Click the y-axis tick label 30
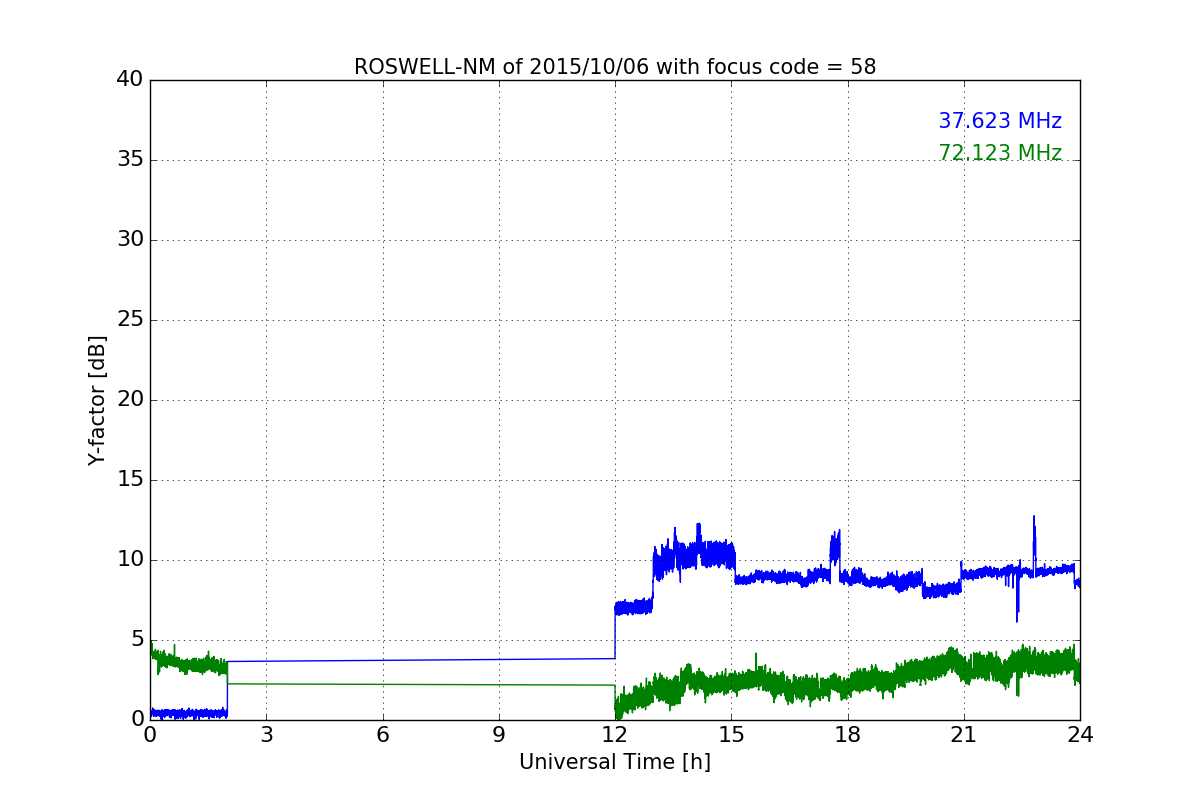 [130, 240]
